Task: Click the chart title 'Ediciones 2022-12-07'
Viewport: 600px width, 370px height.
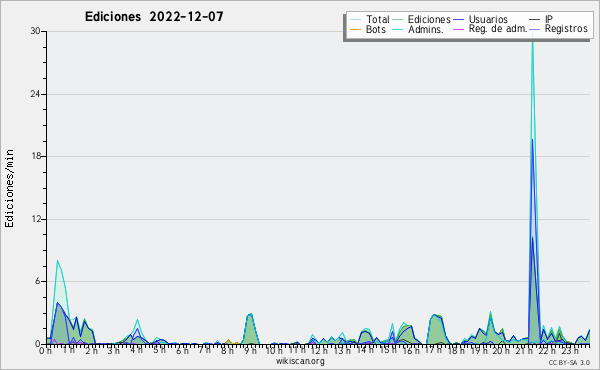Action: pyautogui.click(x=154, y=17)
